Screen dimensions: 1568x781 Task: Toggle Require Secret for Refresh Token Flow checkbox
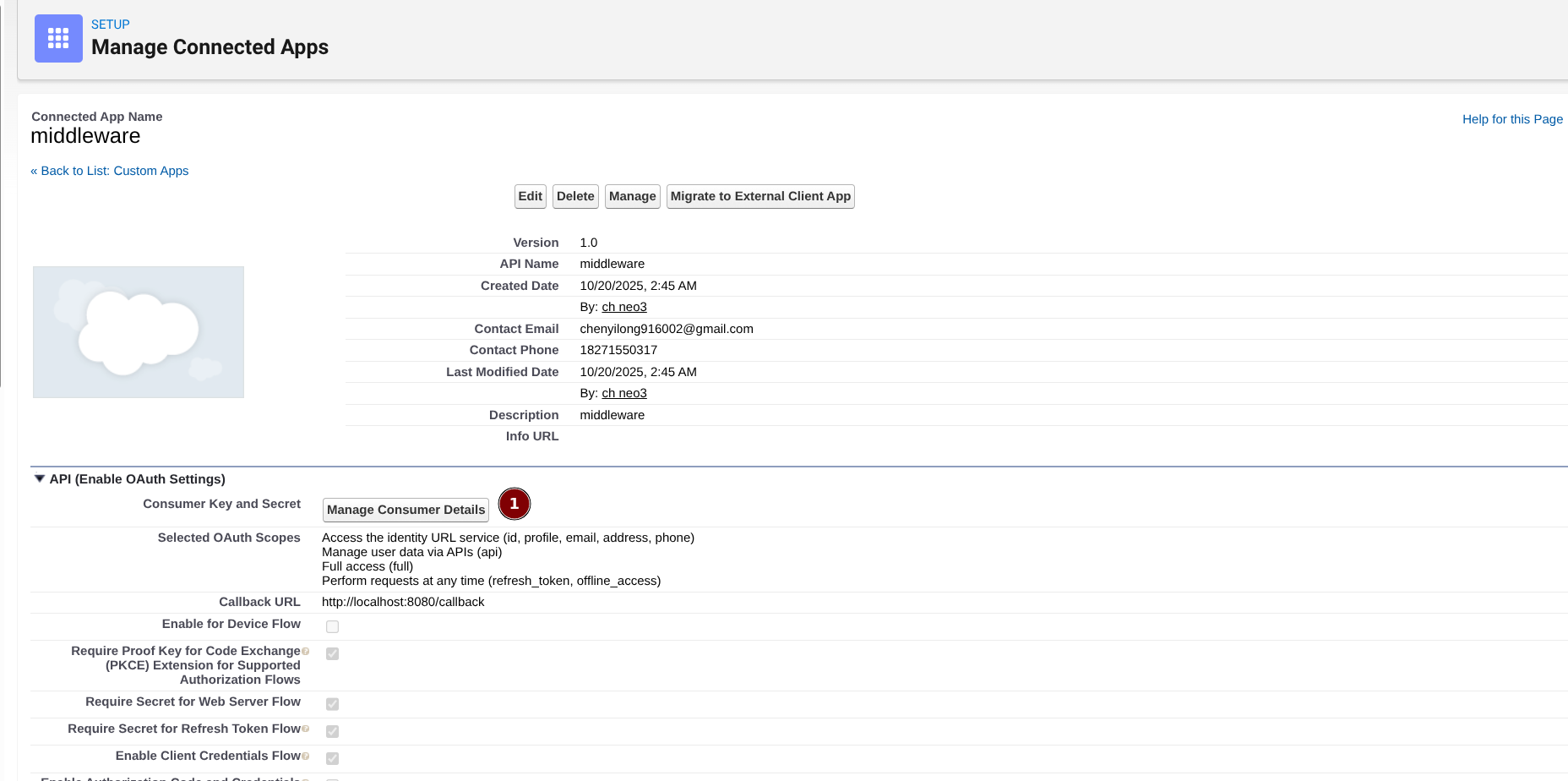pos(333,731)
